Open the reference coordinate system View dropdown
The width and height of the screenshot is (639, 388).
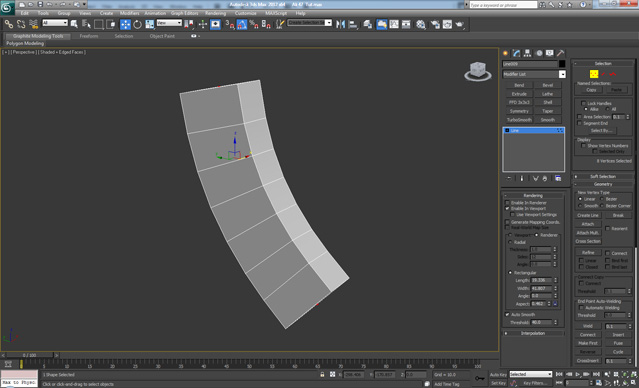point(169,23)
